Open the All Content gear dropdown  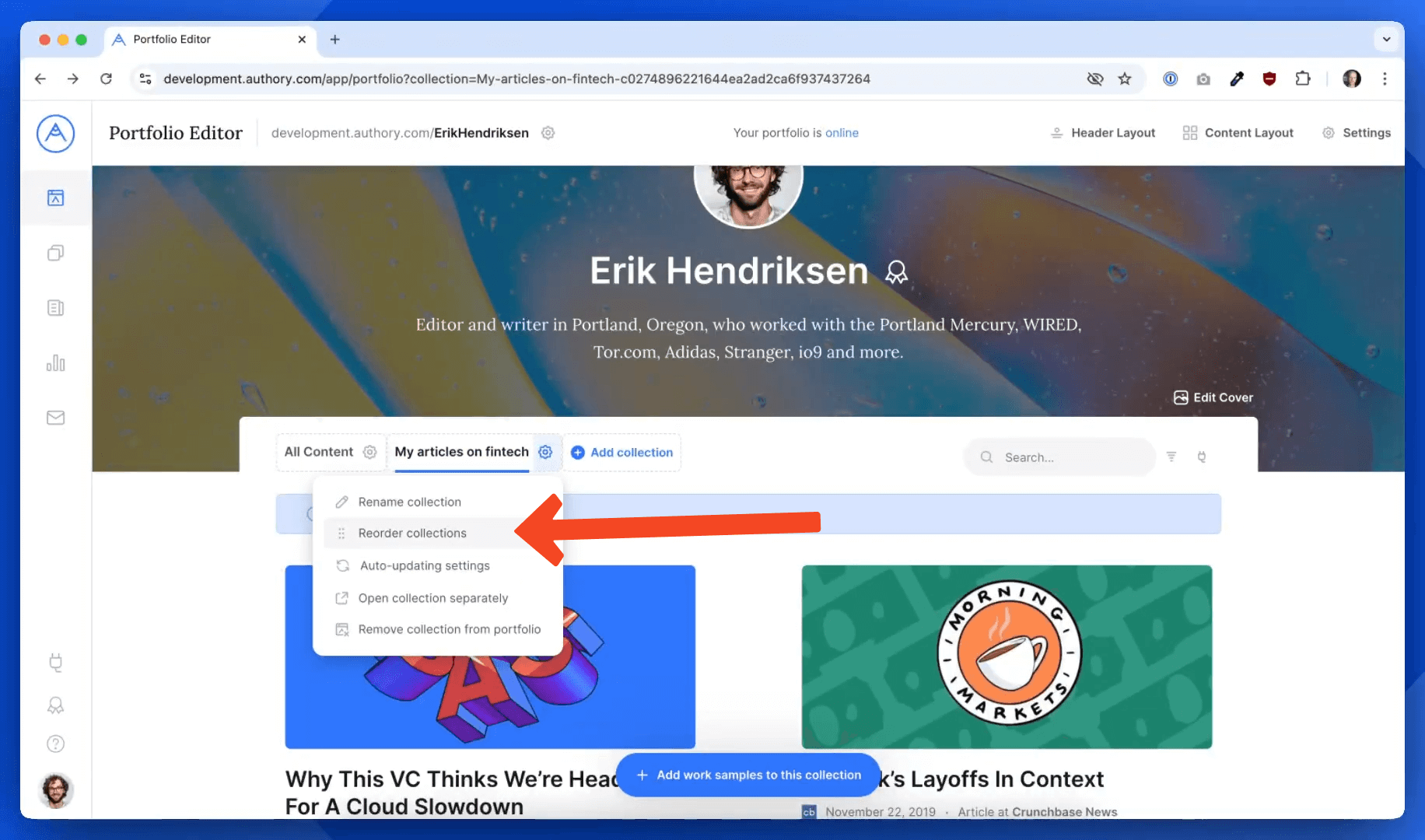pyautogui.click(x=370, y=452)
